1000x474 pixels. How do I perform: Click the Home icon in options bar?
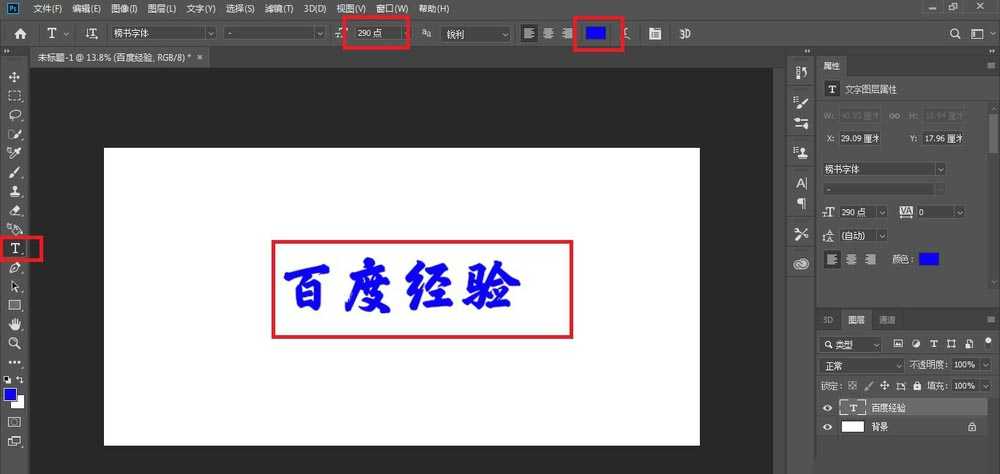tap(20, 33)
